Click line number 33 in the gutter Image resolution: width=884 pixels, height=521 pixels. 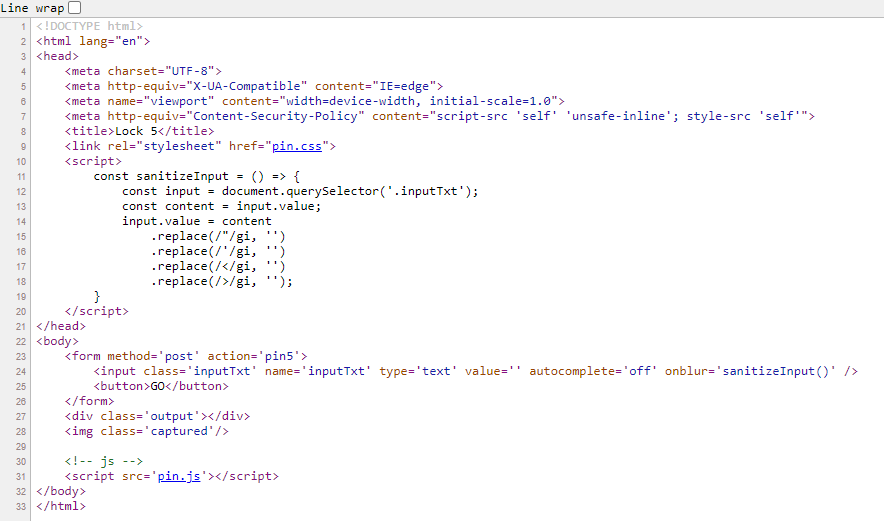tap(20, 506)
